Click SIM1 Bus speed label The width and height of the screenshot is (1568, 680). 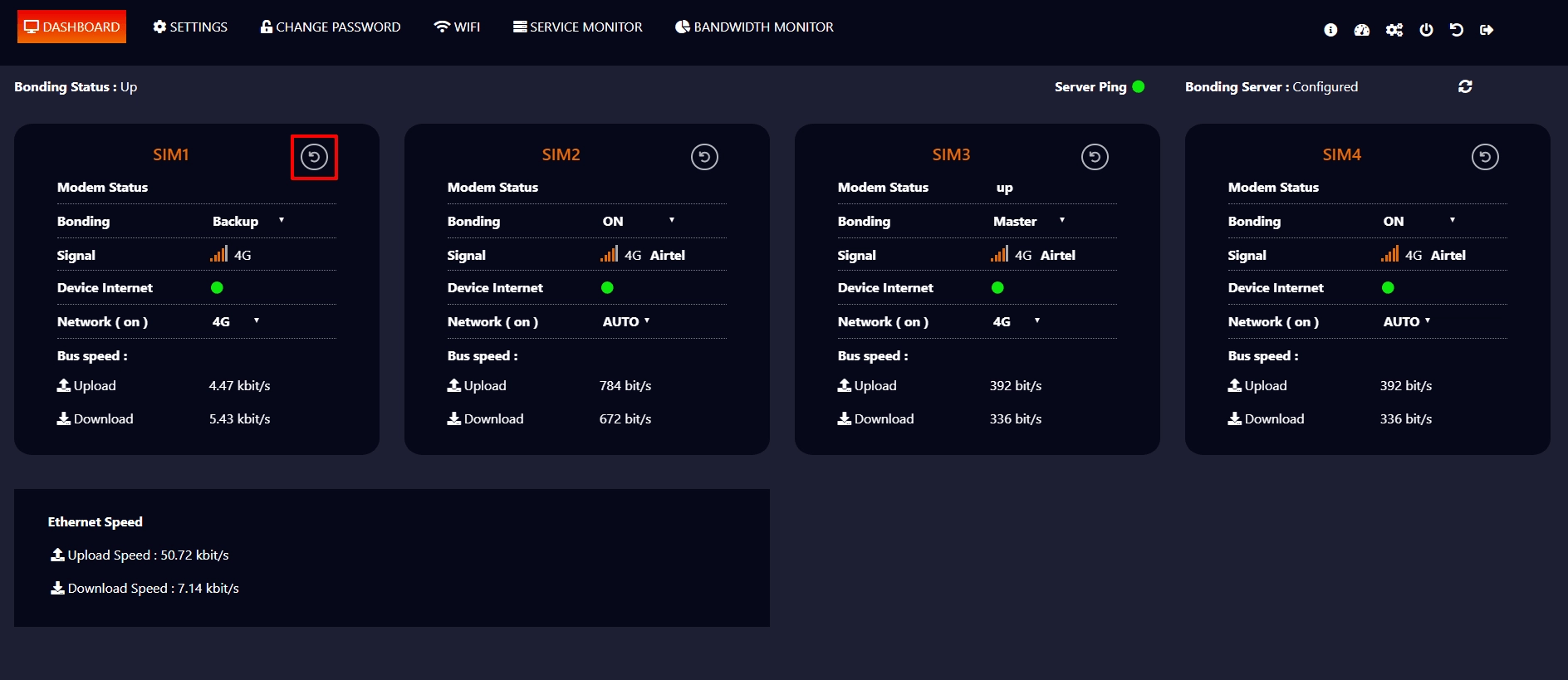pos(92,355)
